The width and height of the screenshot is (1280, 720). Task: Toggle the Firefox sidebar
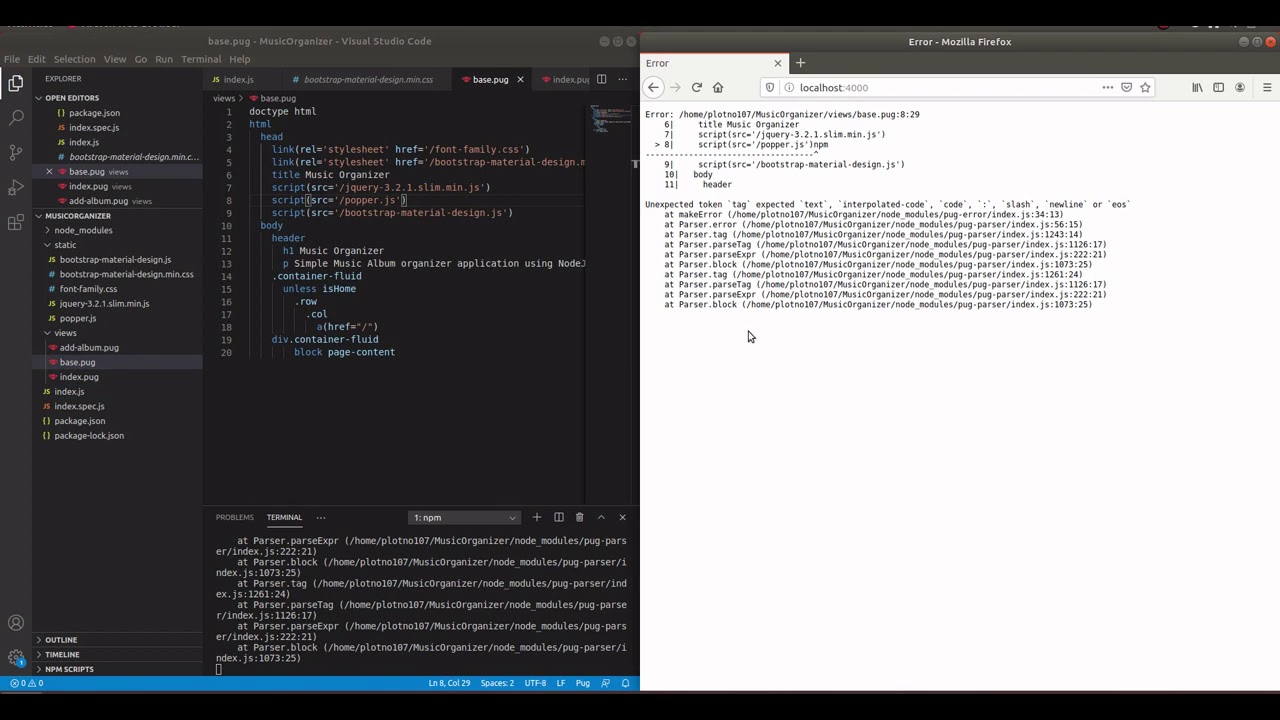tap(1218, 88)
